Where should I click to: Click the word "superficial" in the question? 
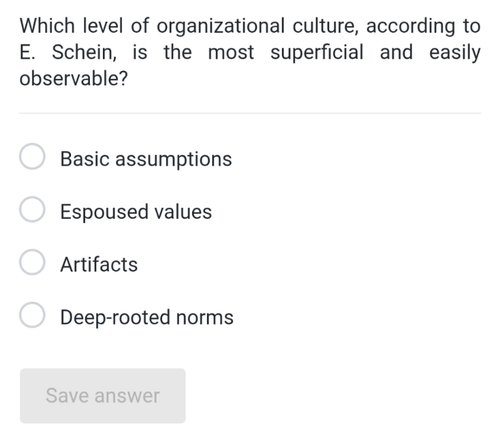click(x=317, y=53)
